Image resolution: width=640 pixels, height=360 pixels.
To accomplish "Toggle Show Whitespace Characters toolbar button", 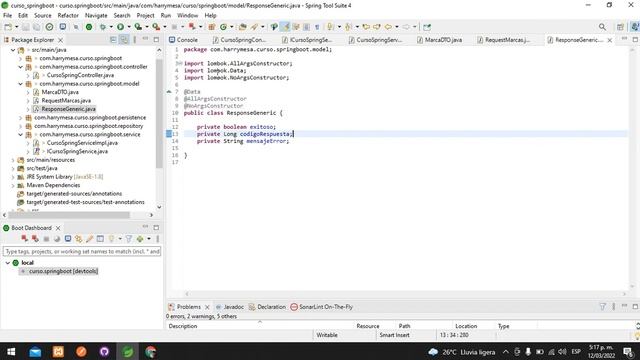I will [x=317, y=27].
